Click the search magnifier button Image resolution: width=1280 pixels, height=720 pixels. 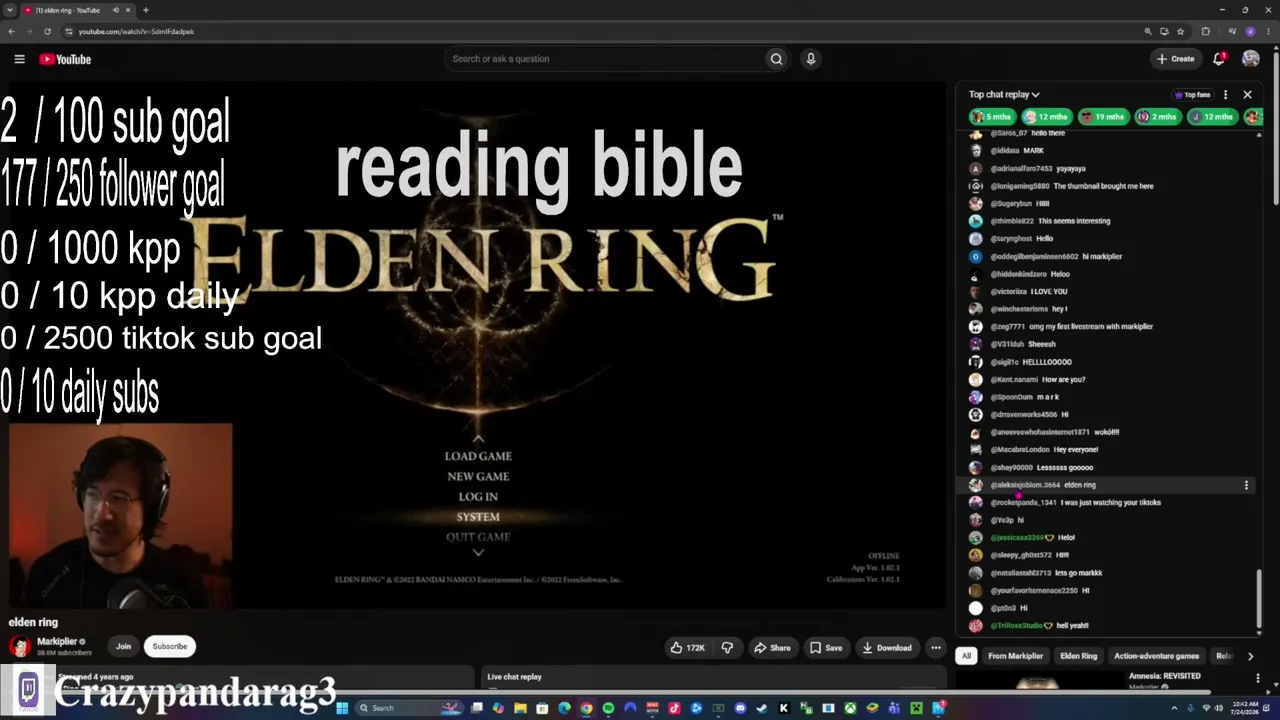click(776, 59)
